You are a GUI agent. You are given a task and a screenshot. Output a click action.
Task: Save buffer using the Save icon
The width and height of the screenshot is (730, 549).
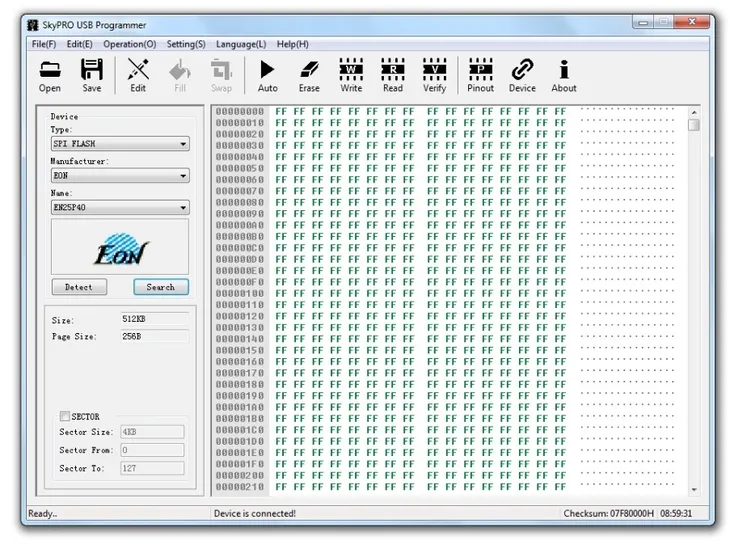[92, 75]
